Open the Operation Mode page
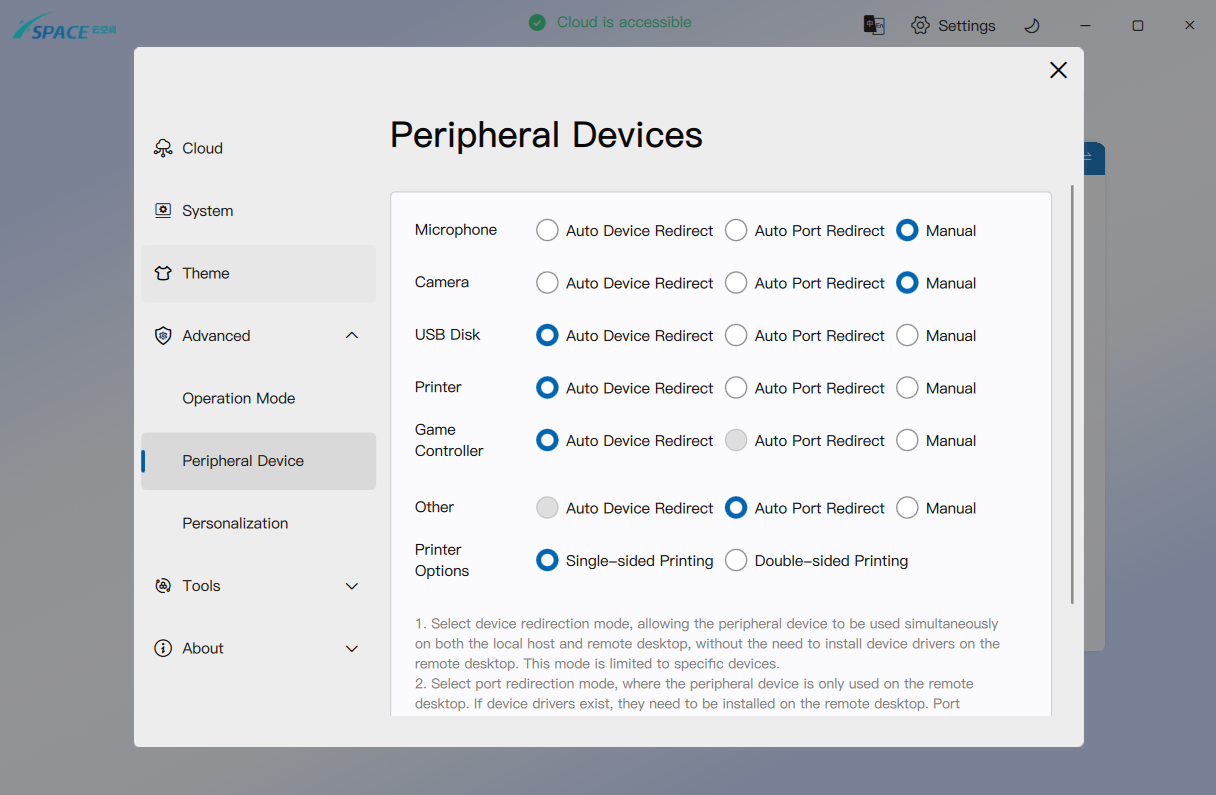 point(239,398)
